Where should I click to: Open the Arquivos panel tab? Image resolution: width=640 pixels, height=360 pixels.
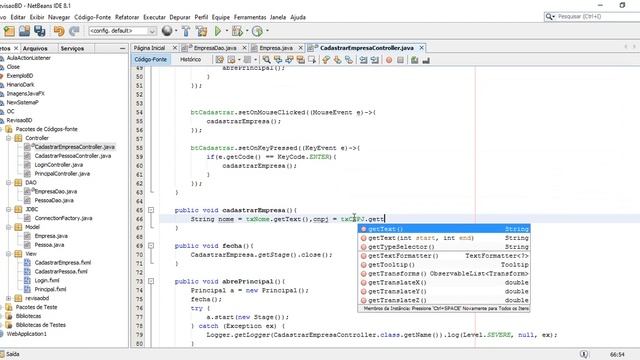35,48
